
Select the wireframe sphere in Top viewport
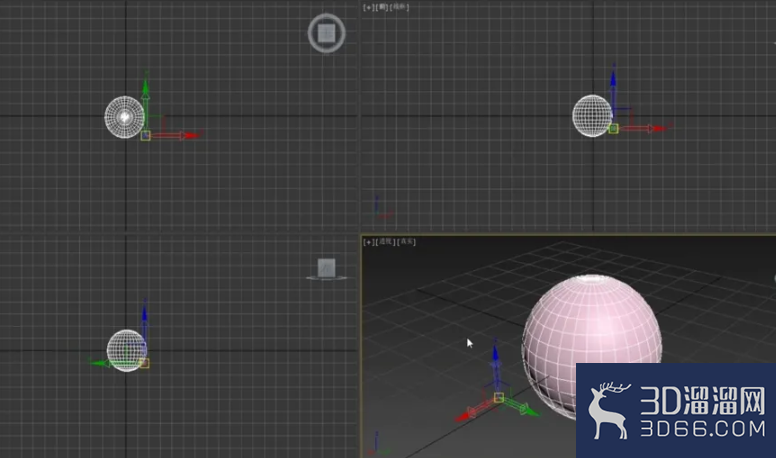pos(124,117)
